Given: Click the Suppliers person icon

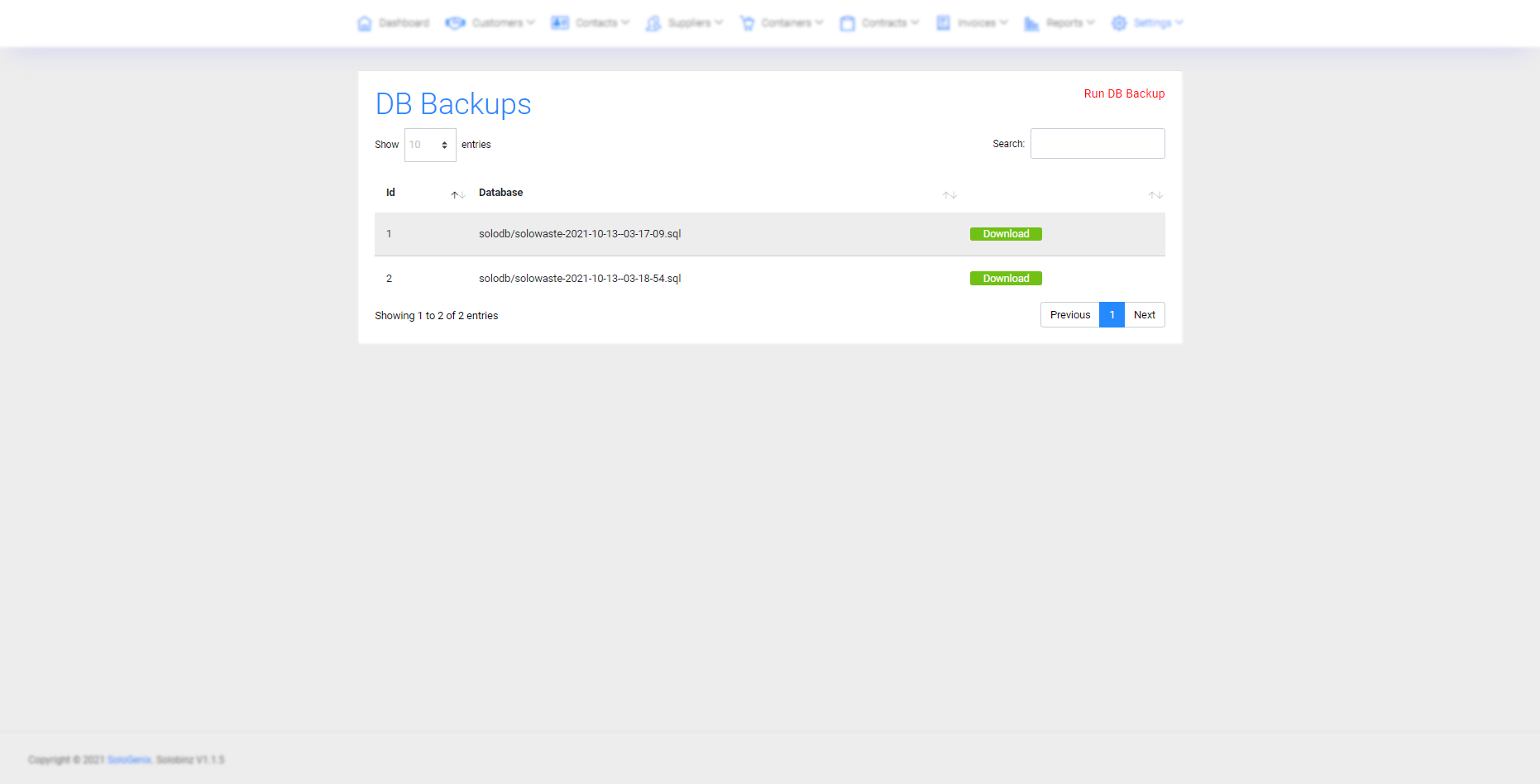Looking at the screenshot, I should [653, 23].
